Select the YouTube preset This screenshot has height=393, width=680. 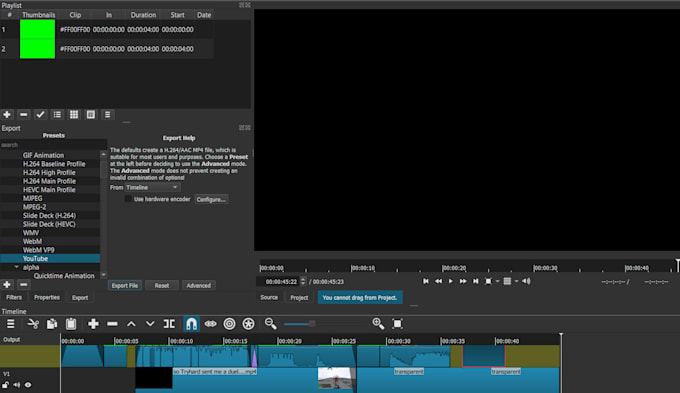click(x=50, y=259)
